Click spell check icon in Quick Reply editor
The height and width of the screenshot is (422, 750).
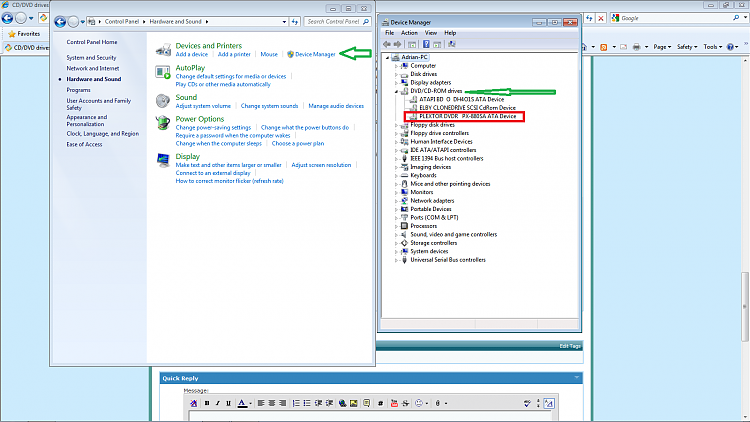point(527,403)
